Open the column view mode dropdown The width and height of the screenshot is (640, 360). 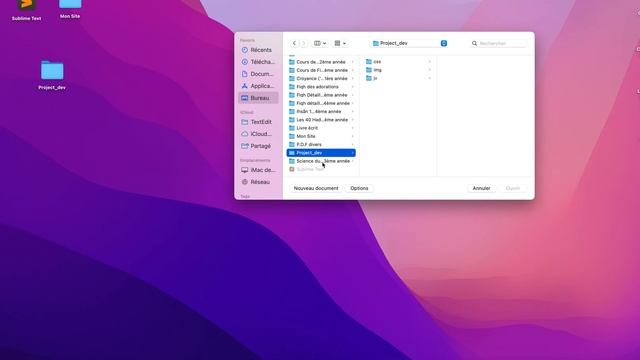tap(320, 43)
